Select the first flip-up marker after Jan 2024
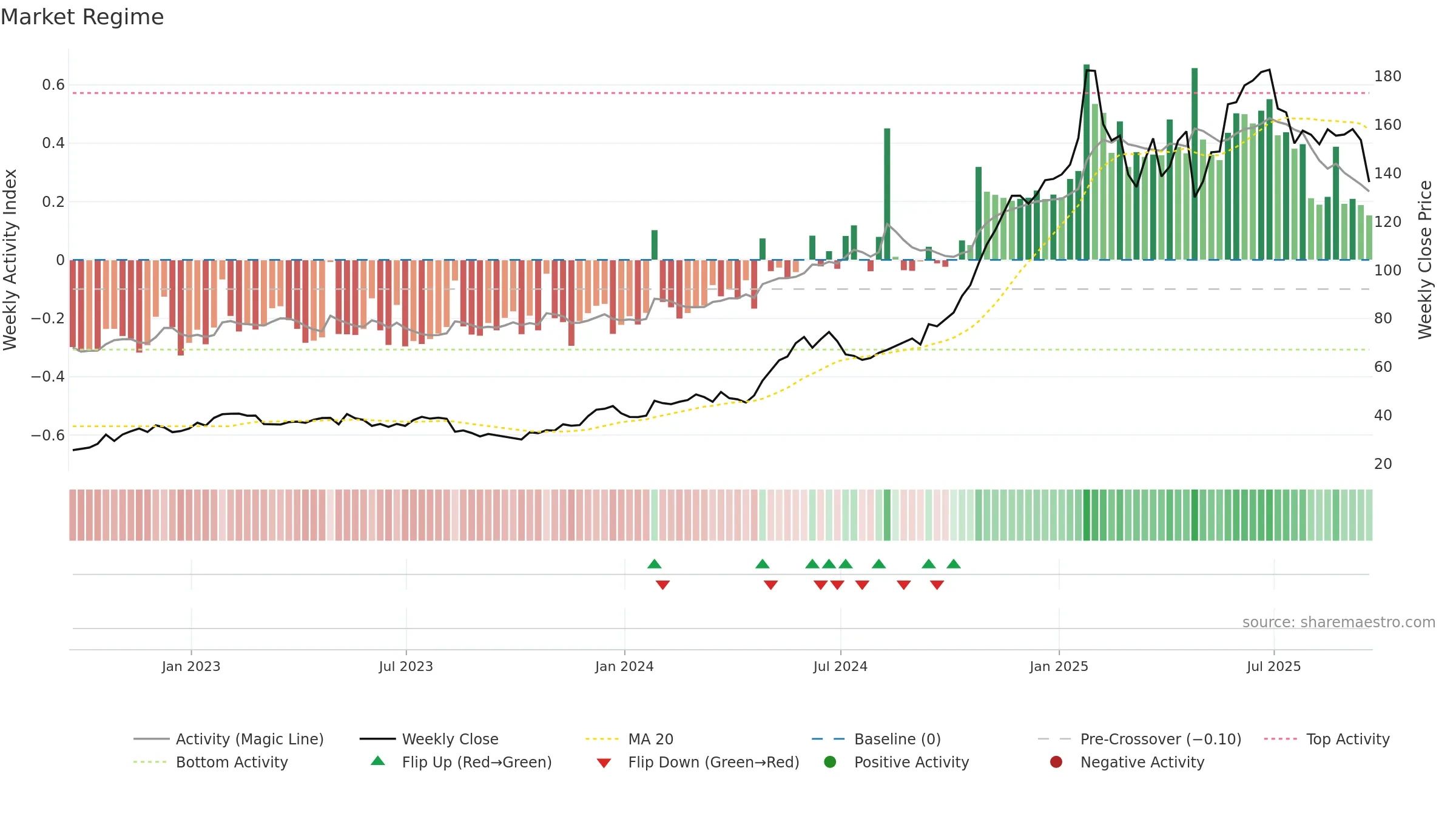 [654, 564]
